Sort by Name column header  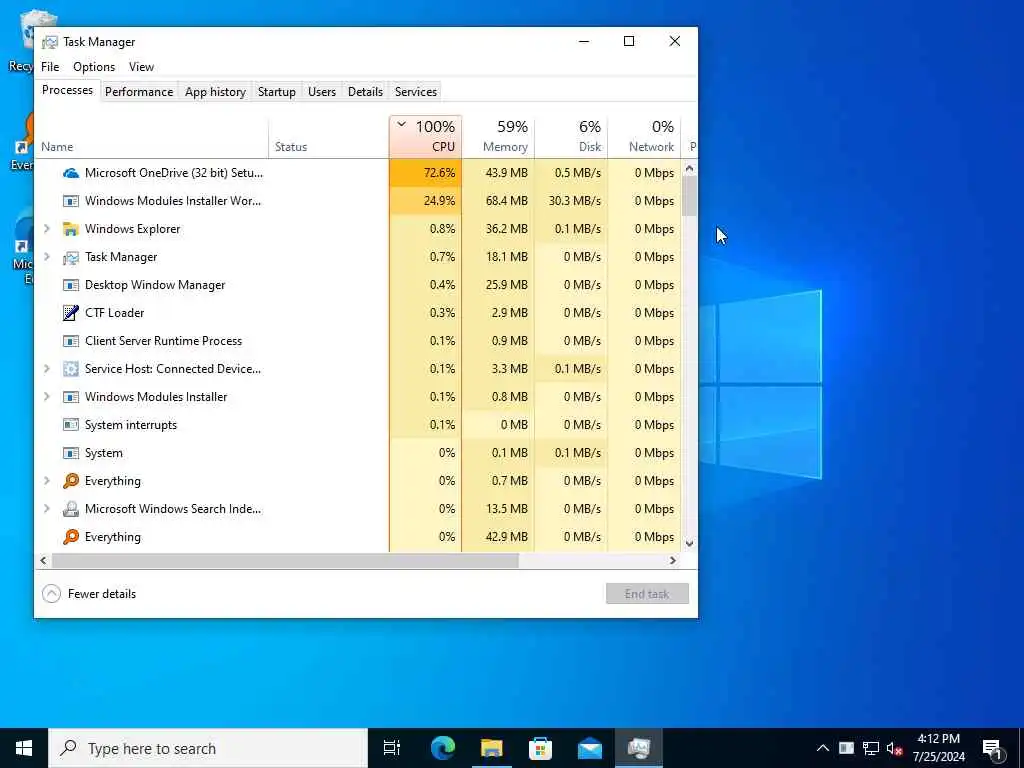pyautogui.click(x=152, y=137)
